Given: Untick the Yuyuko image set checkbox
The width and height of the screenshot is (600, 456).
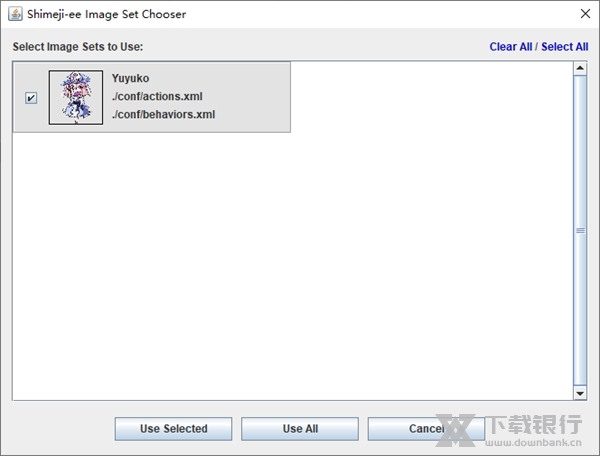Looking at the screenshot, I should click(x=31, y=98).
